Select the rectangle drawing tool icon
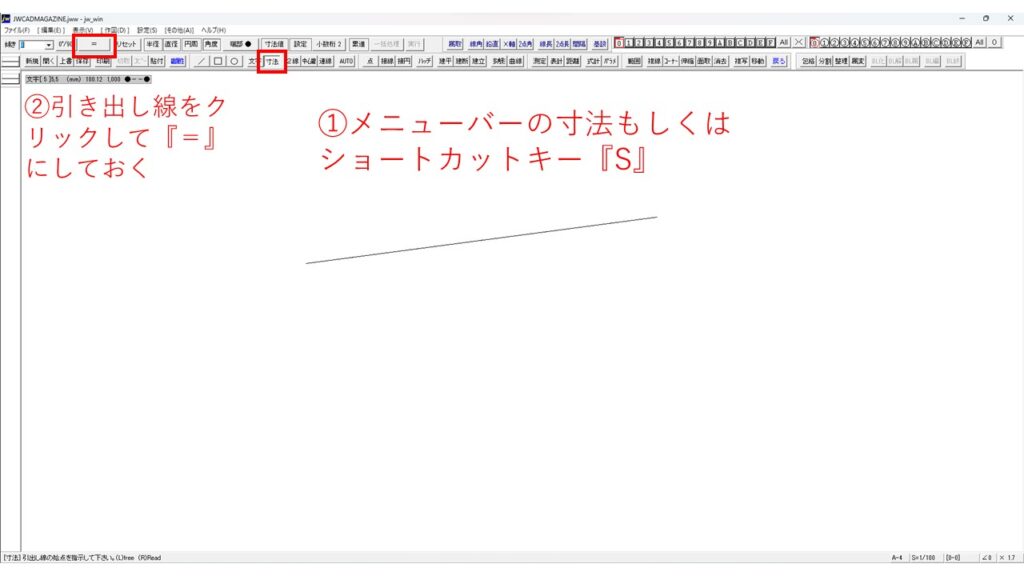Screen dimensions: 1024x576 [x=218, y=61]
